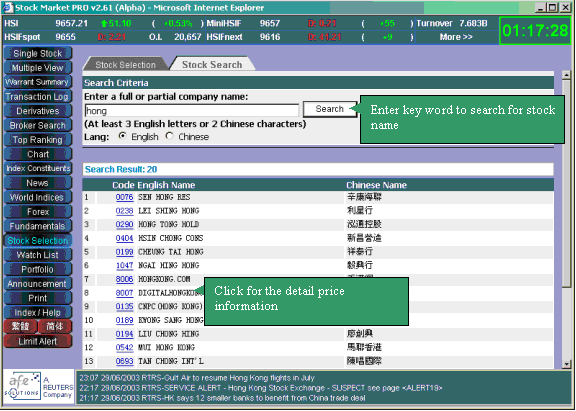Open stock code 0194 link
Image resolution: width=576 pixels, height=411 pixels.
tap(124, 334)
